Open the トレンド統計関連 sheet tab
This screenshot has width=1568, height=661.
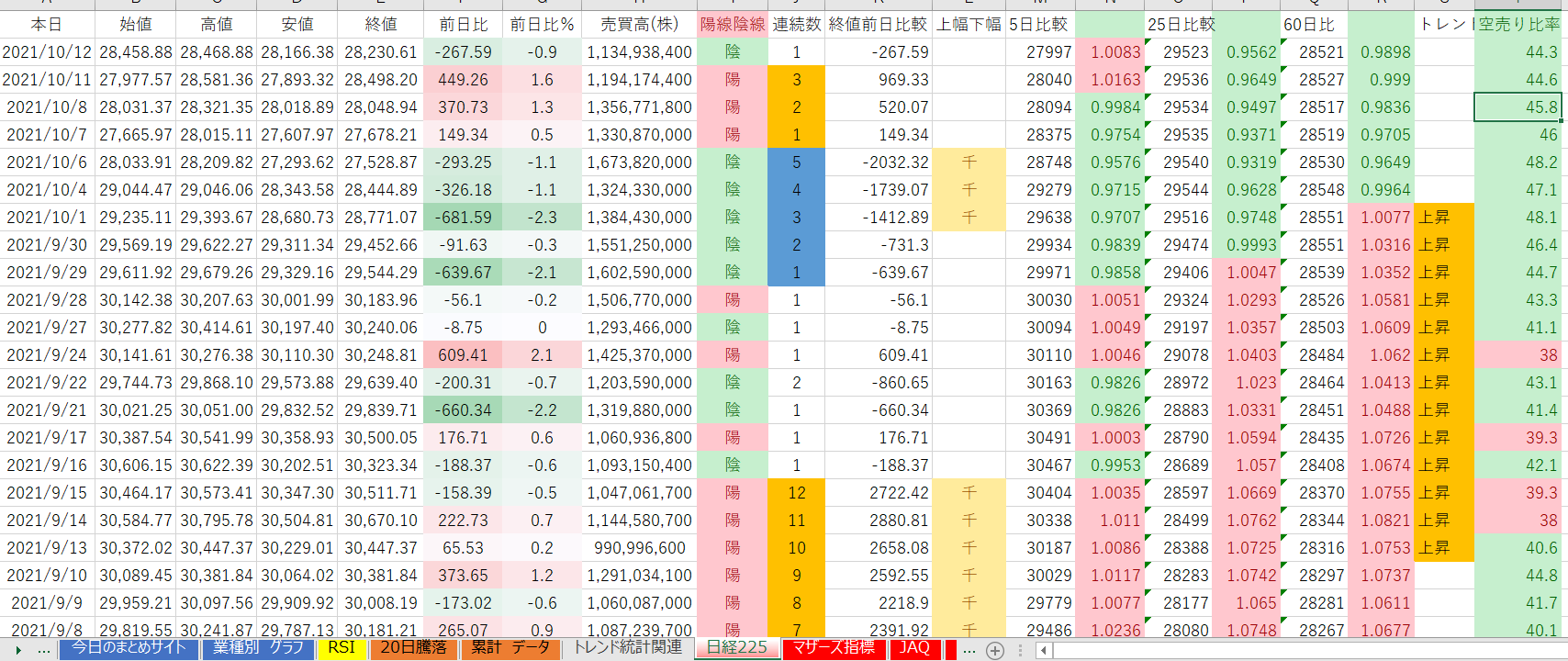[x=627, y=648]
